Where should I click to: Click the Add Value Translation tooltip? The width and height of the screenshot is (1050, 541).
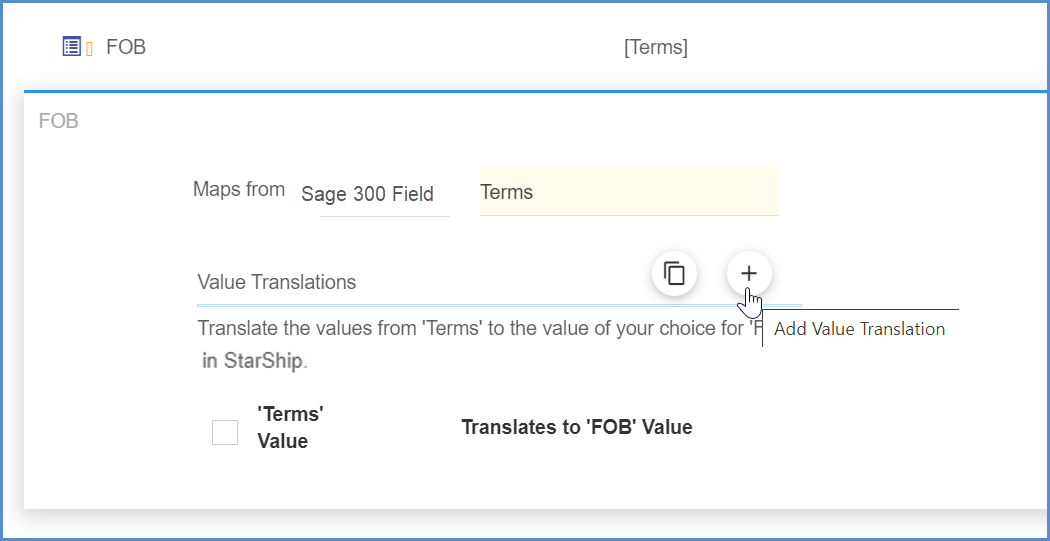click(859, 329)
